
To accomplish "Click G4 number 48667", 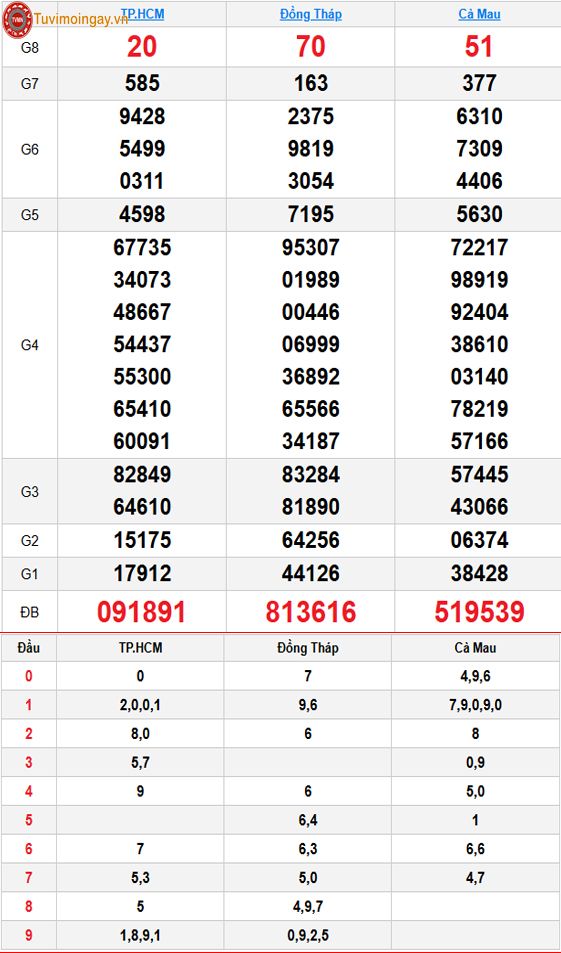I will pyautogui.click(x=142, y=312).
